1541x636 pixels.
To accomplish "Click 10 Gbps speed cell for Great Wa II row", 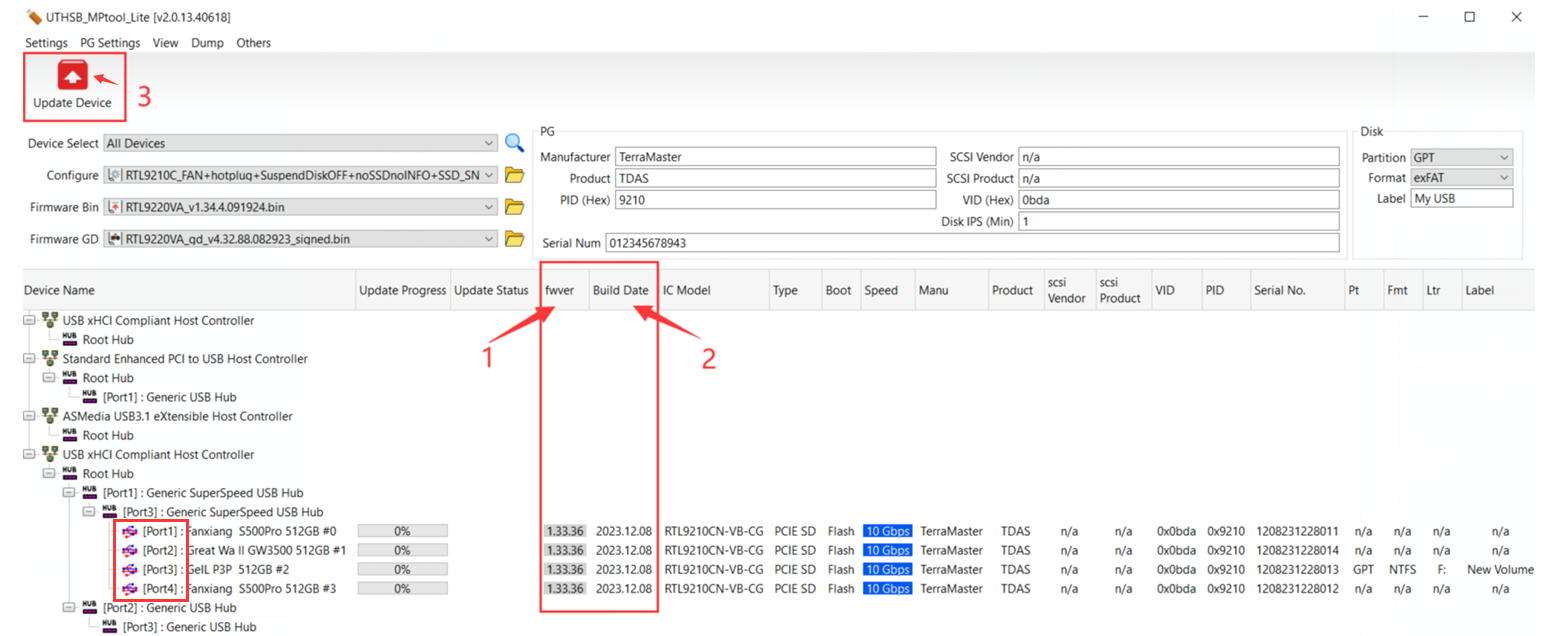I will pos(887,550).
